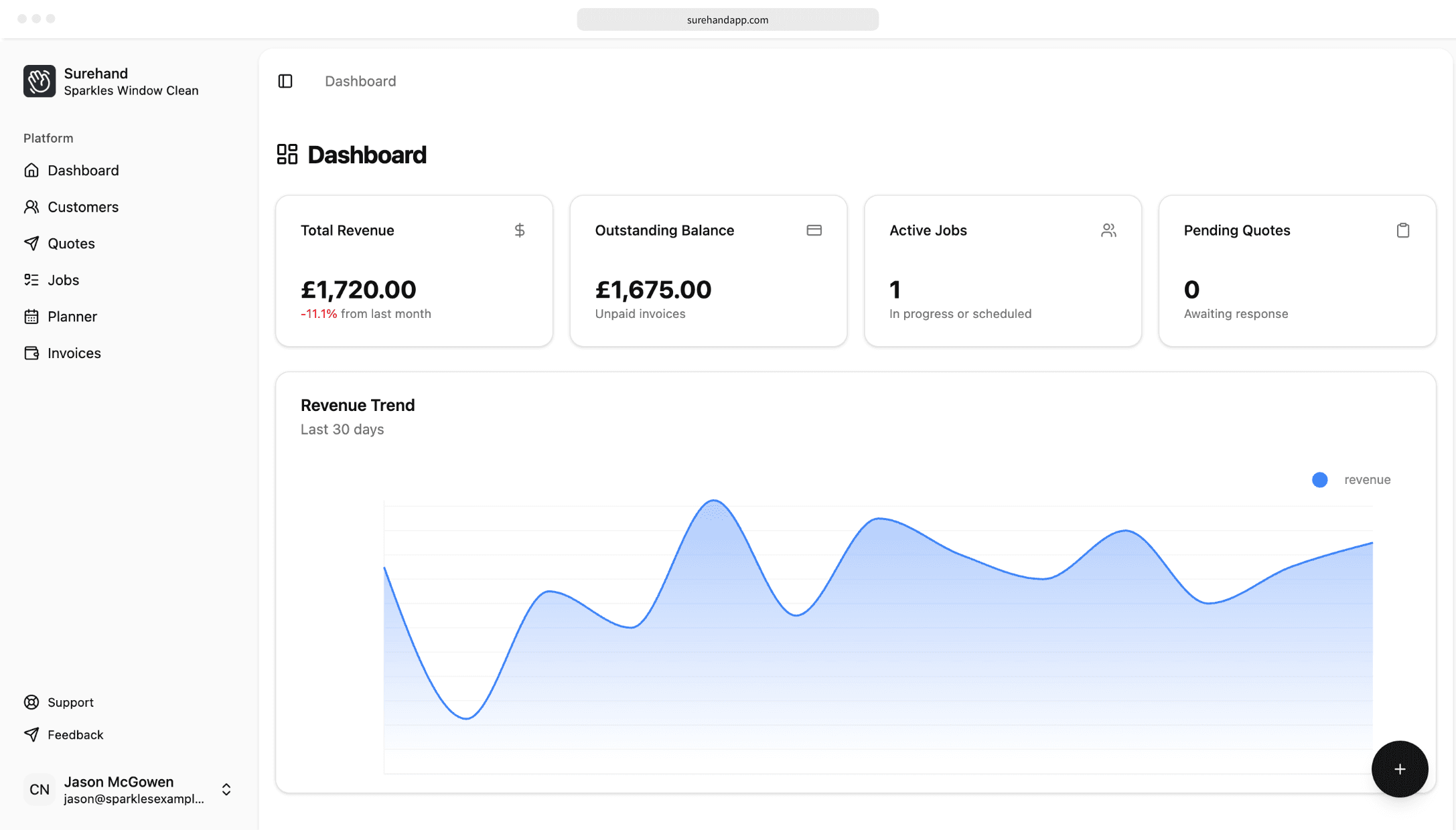Click the people icon on Active Jobs
The height and width of the screenshot is (830, 1456).
[1108, 230]
